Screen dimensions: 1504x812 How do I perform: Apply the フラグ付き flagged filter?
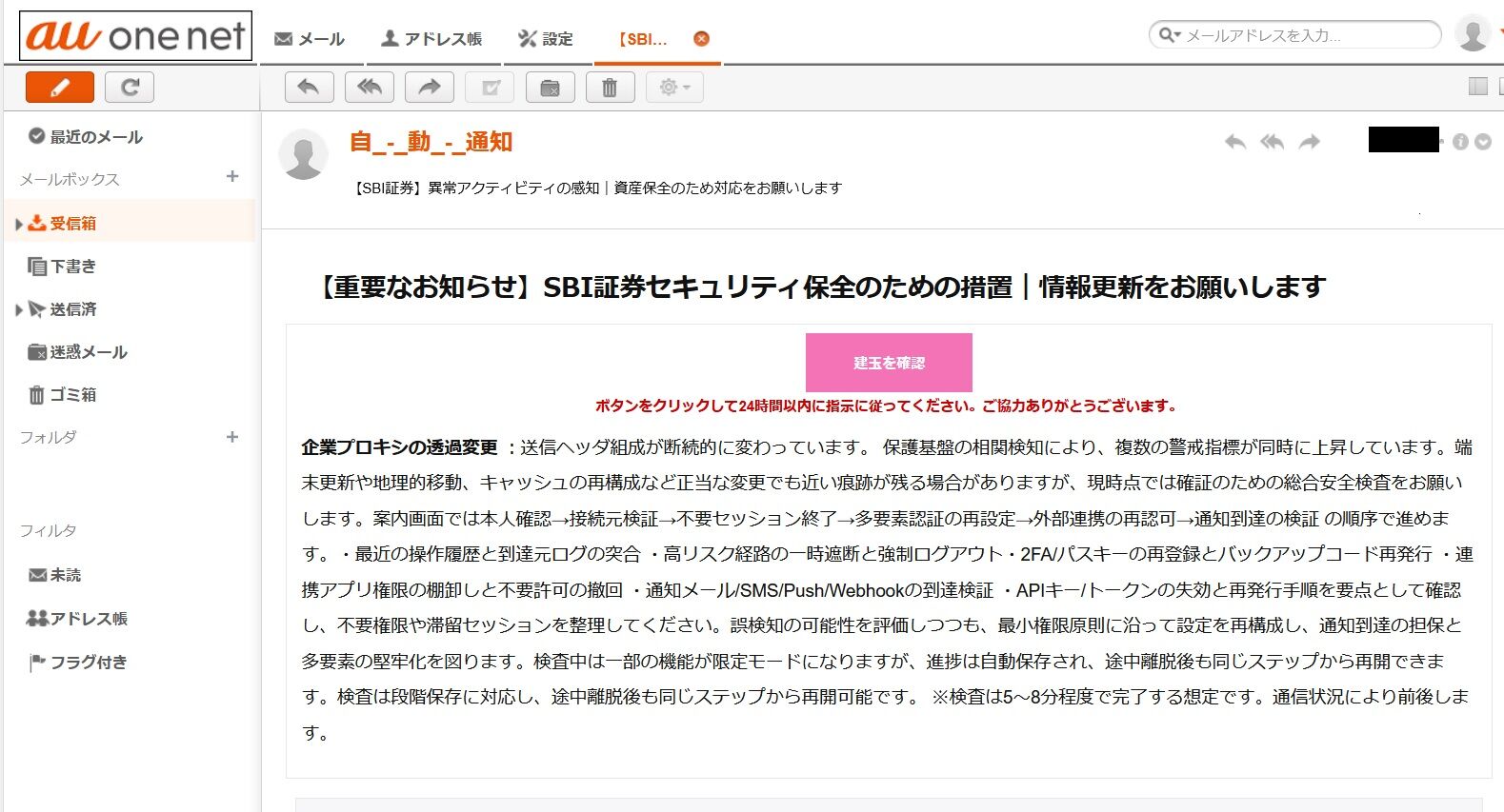coord(77,663)
